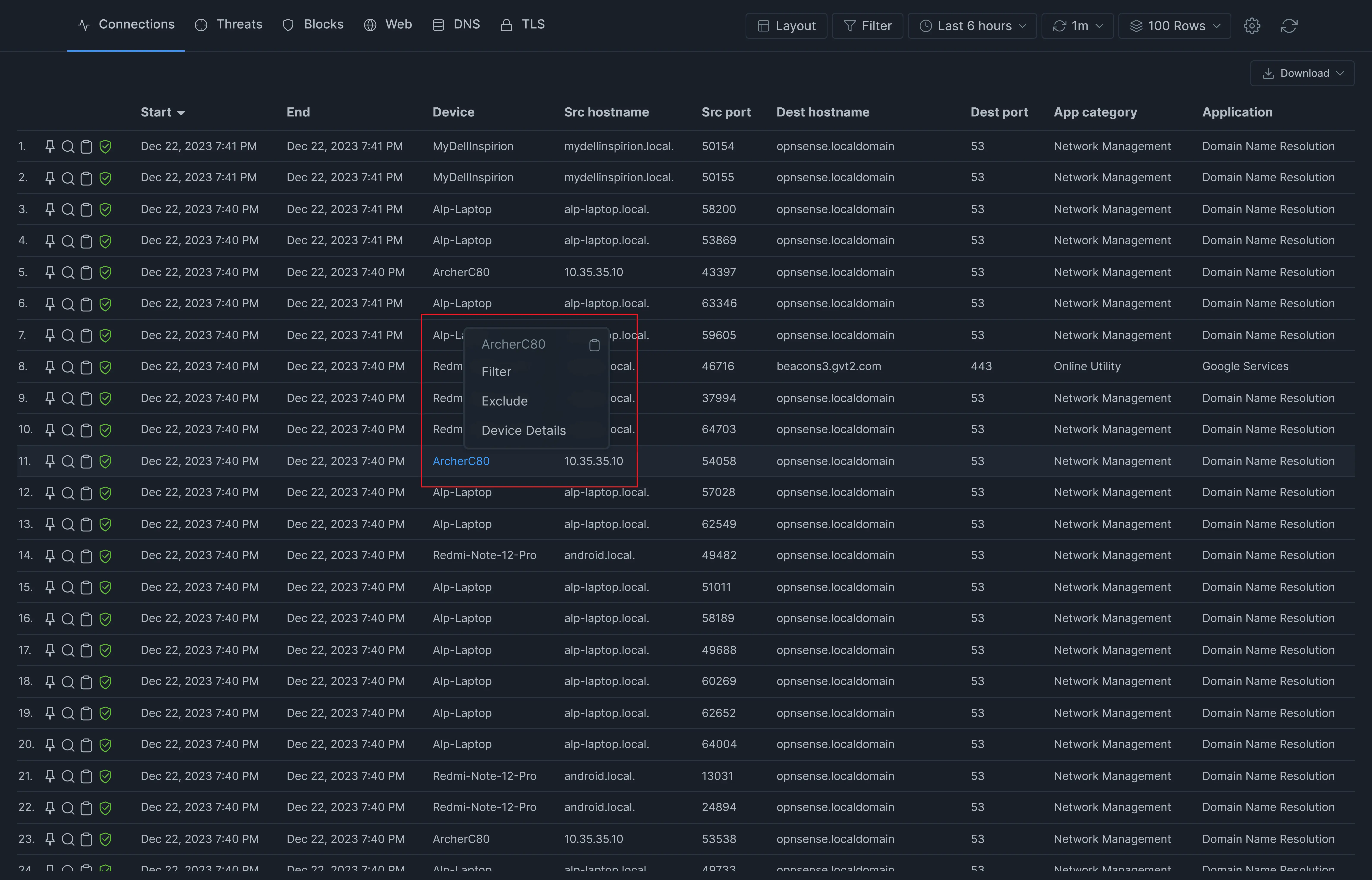This screenshot has width=1372, height=880.
Task: Open row 2 details magnifier icon
Action: coord(68,178)
